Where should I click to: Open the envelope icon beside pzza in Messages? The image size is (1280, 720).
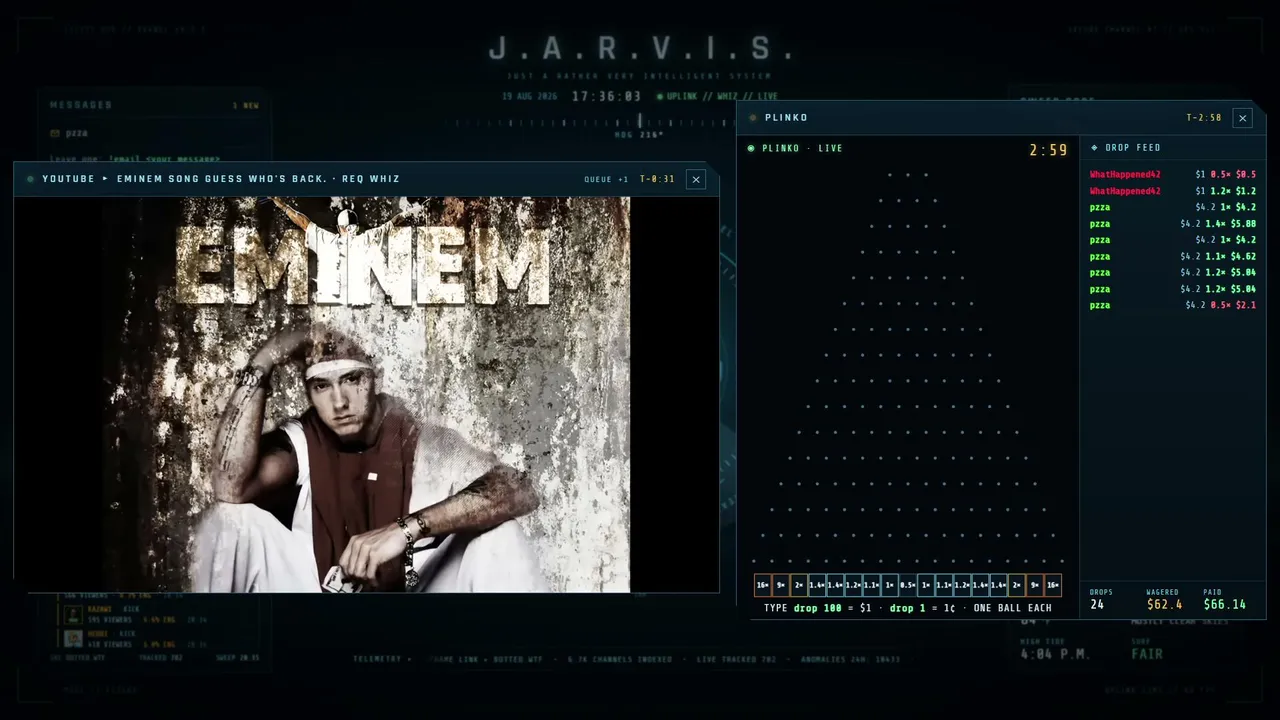[55, 133]
